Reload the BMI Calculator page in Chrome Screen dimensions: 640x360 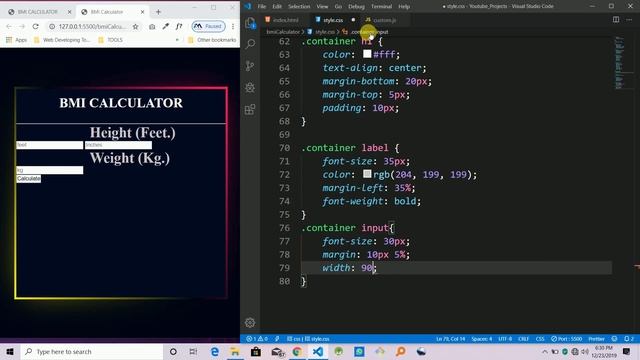36,26
